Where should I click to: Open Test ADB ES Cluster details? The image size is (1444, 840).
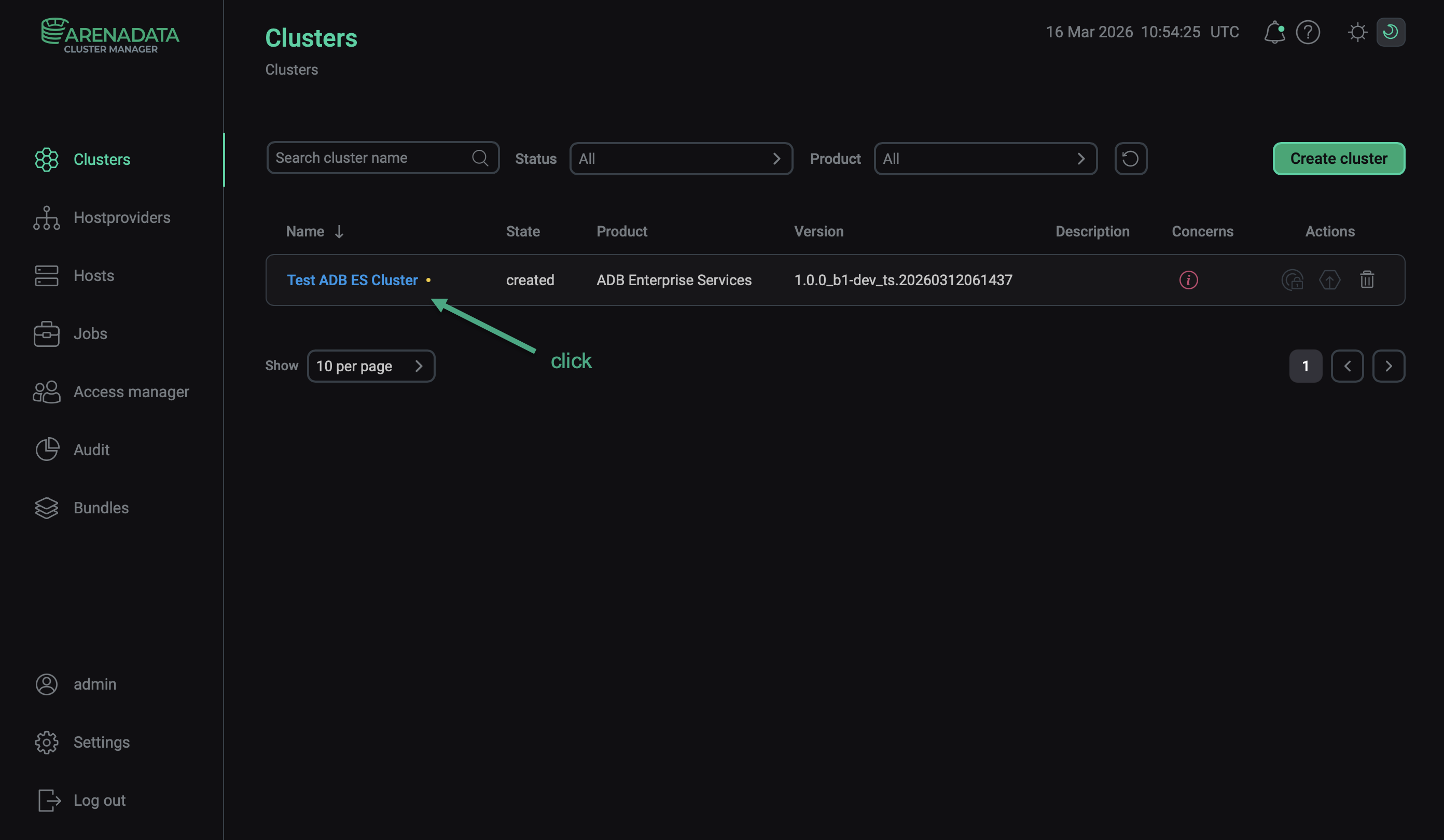(352, 279)
